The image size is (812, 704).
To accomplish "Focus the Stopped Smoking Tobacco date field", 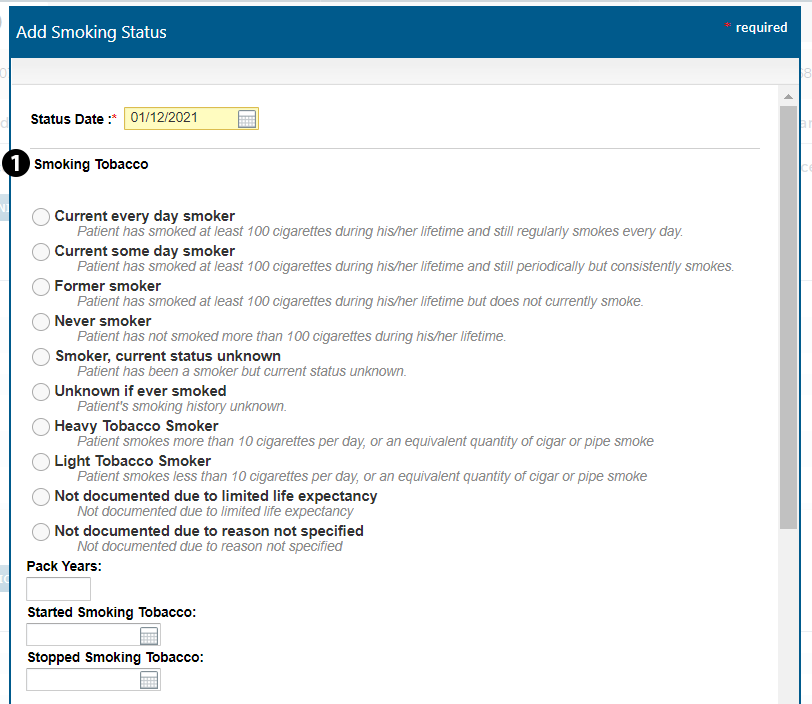I will [82, 681].
